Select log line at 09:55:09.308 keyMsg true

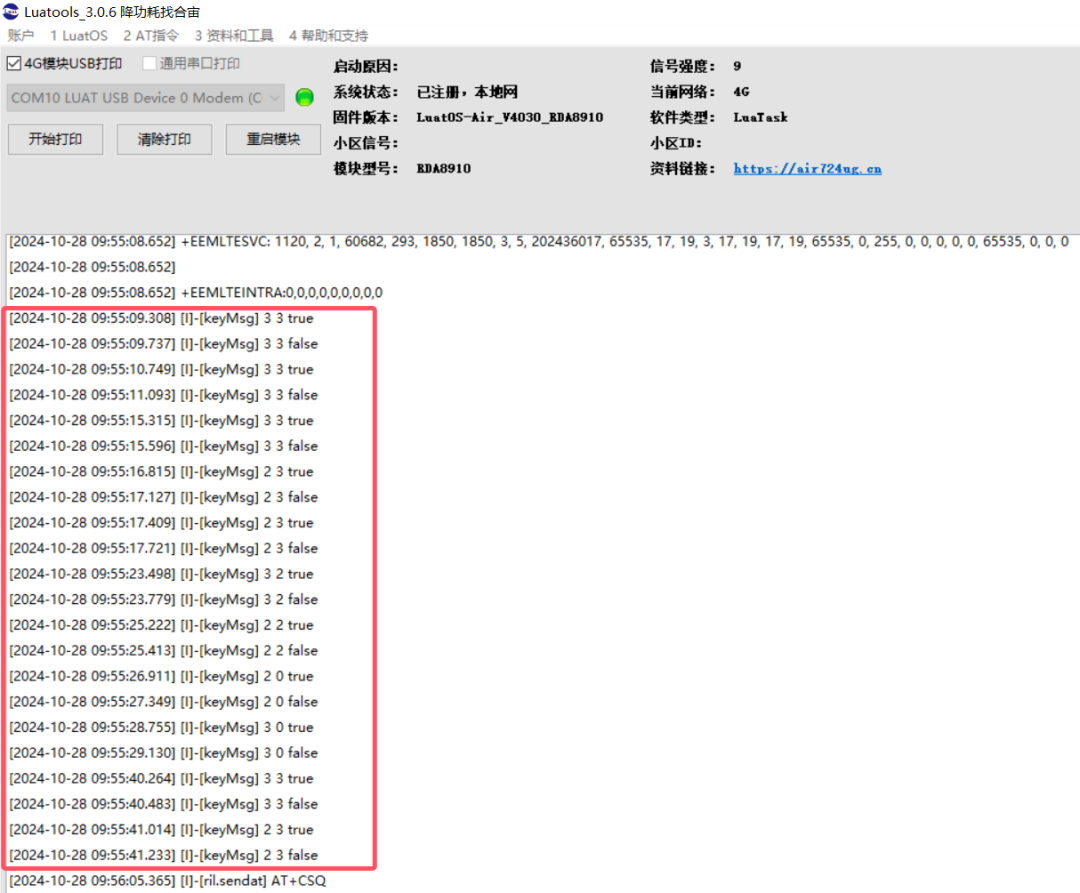[x=161, y=318]
